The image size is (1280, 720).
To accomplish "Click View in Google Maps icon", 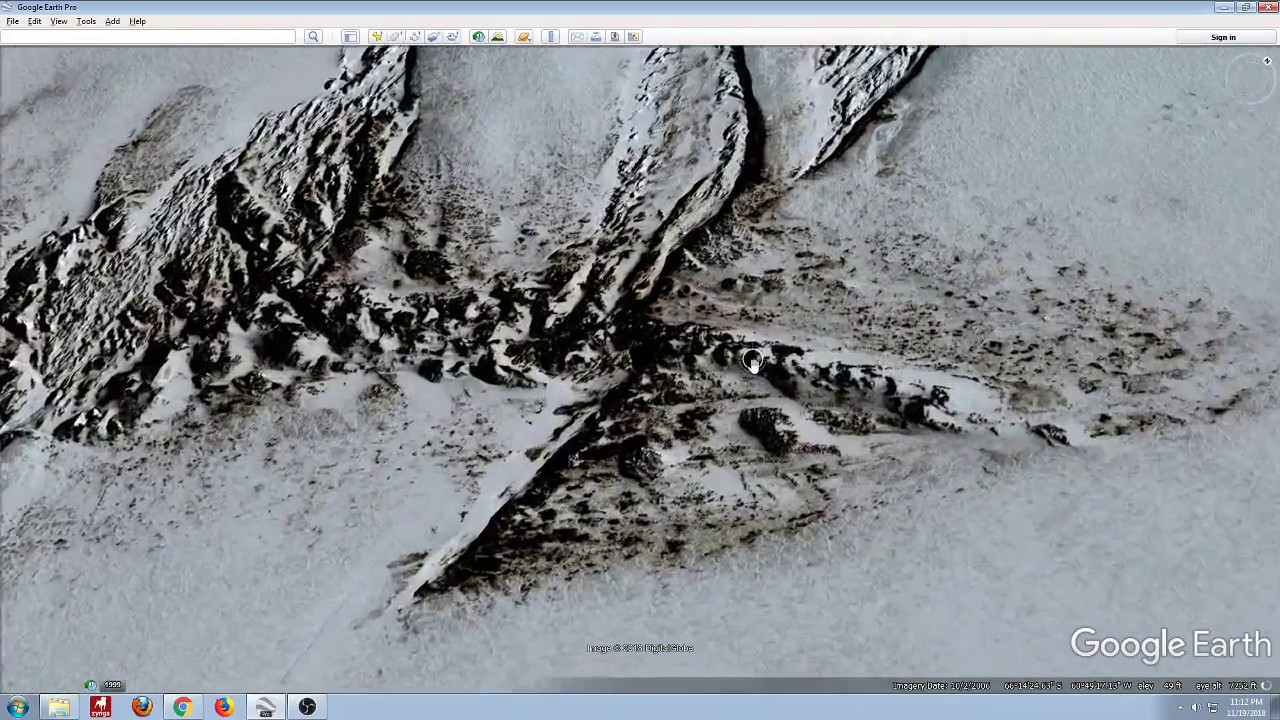I will coord(634,37).
